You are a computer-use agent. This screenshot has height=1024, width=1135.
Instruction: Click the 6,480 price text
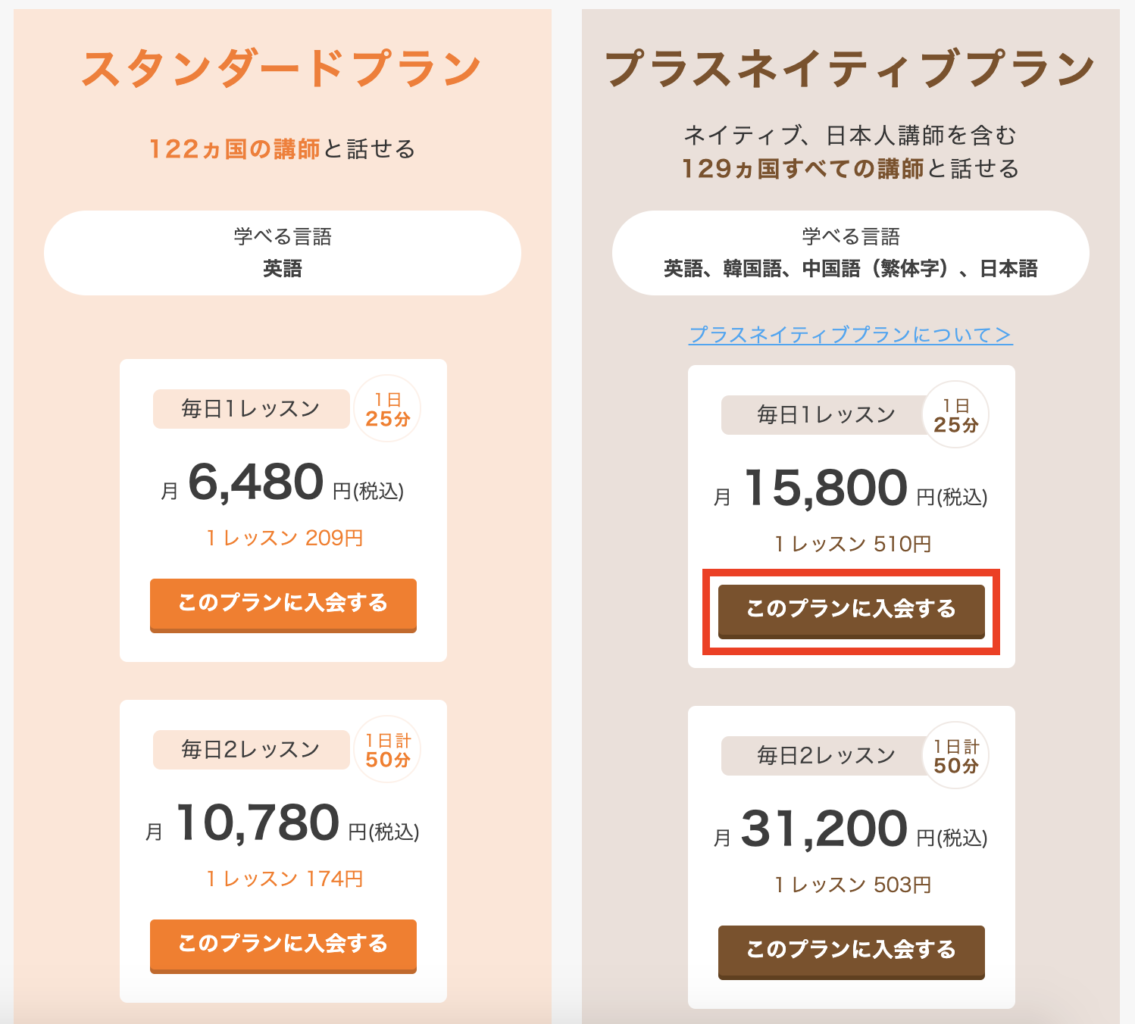256,481
